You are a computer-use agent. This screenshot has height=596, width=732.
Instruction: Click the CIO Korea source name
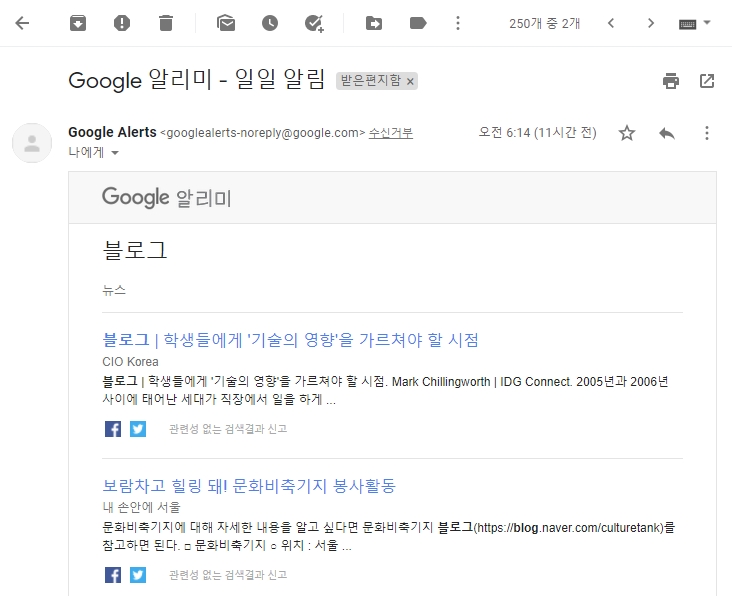130,361
